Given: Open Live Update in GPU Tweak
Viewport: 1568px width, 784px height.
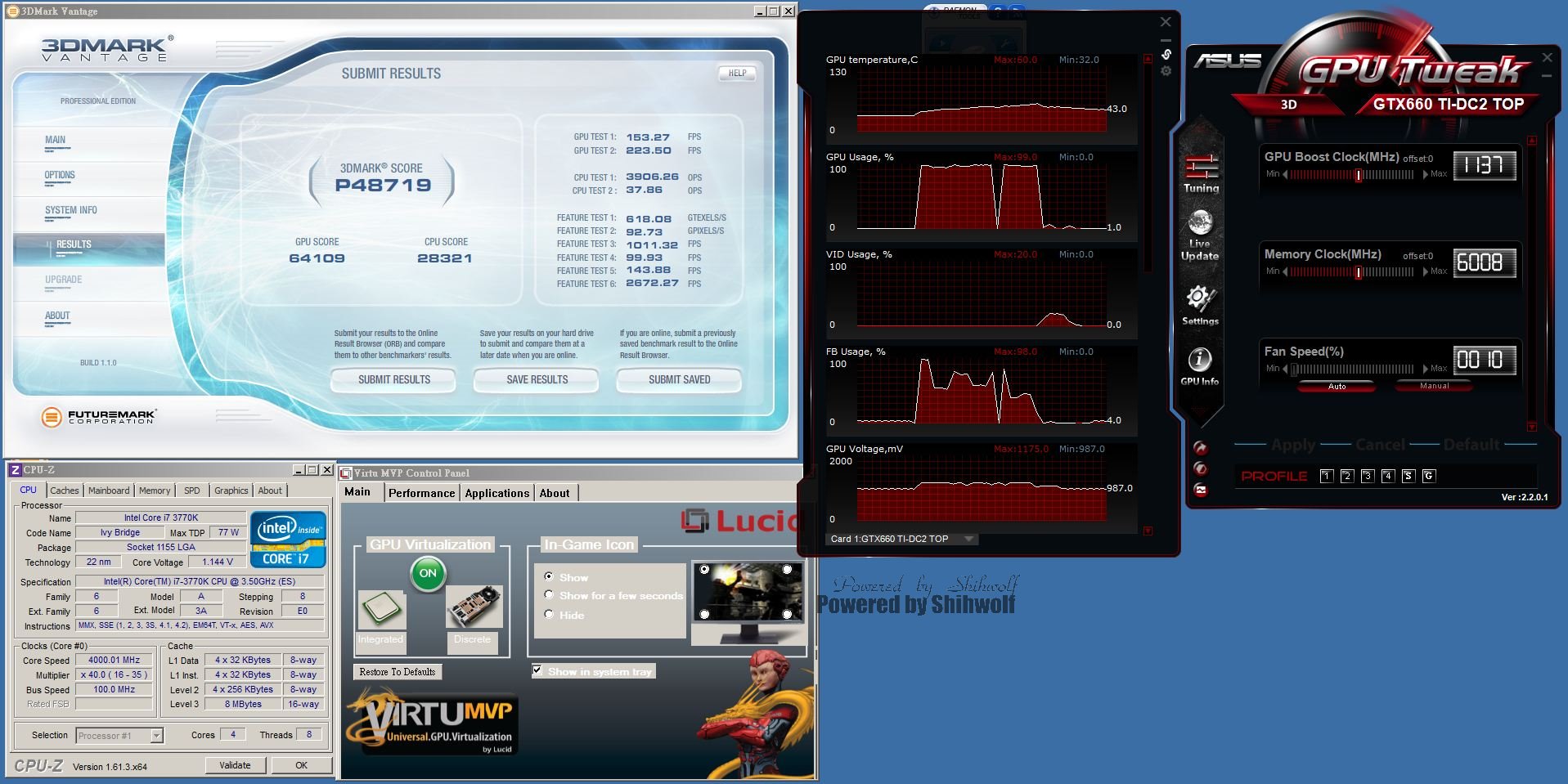Looking at the screenshot, I should click(x=1200, y=235).
